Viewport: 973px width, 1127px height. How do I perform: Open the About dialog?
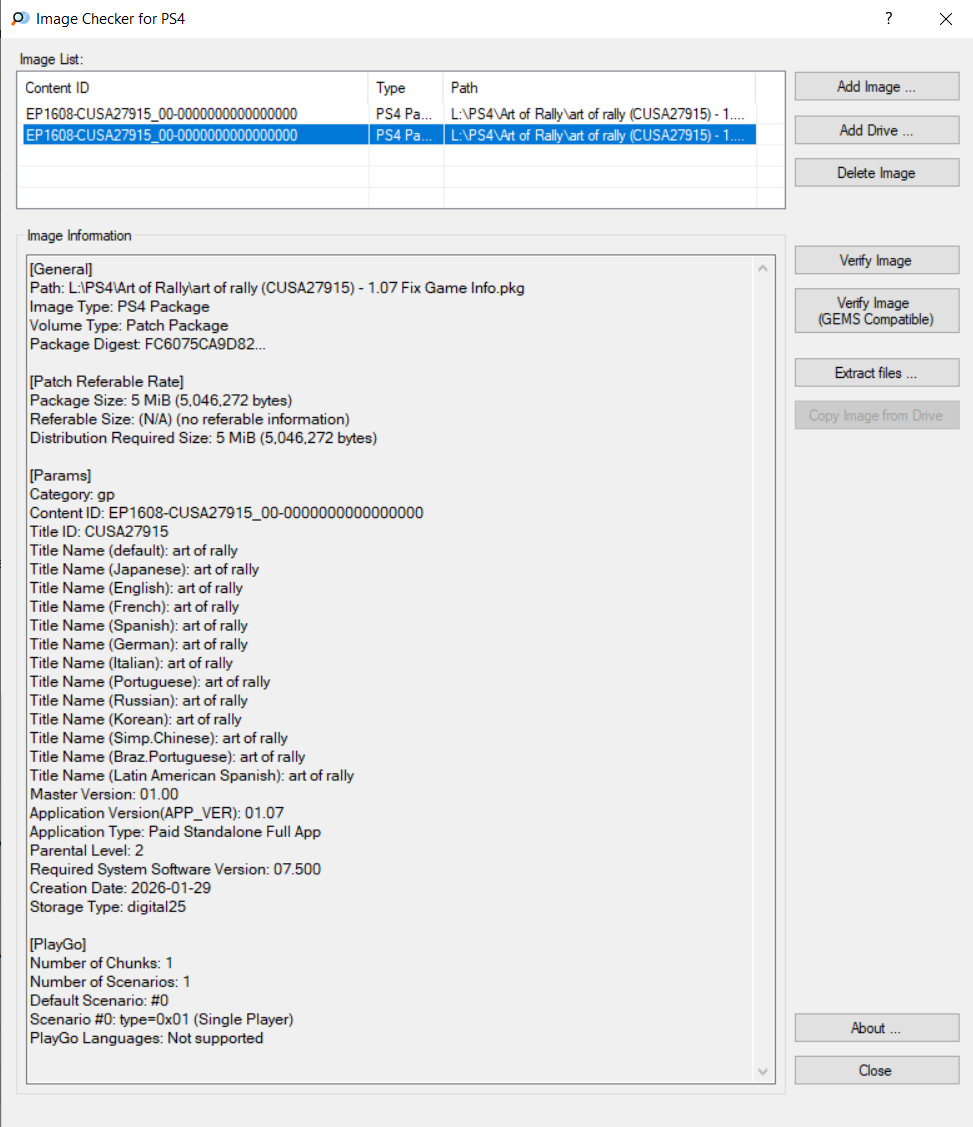pos(877,1028)
